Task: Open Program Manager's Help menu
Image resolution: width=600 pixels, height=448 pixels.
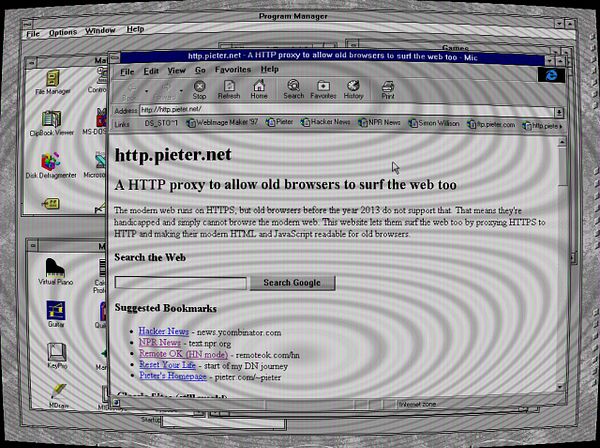Action: [135, 29]
